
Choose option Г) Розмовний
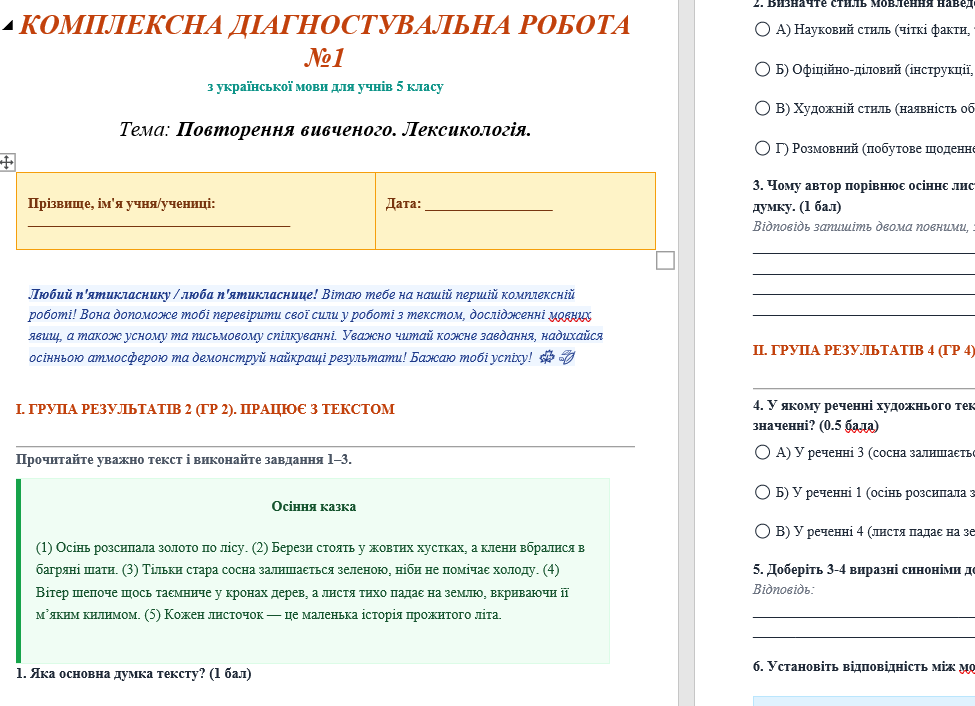762,148
